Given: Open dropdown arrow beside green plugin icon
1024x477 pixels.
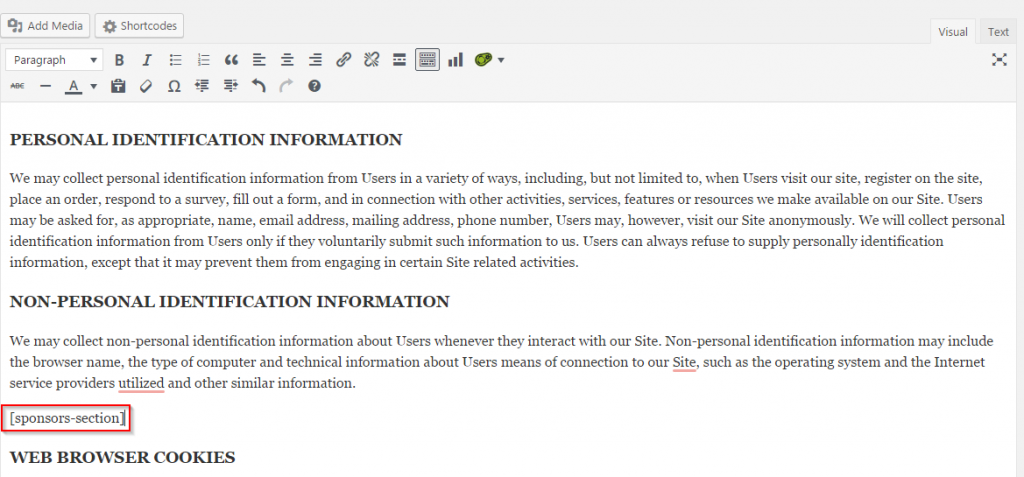Looking at the screenshot, I should [501, 60].
